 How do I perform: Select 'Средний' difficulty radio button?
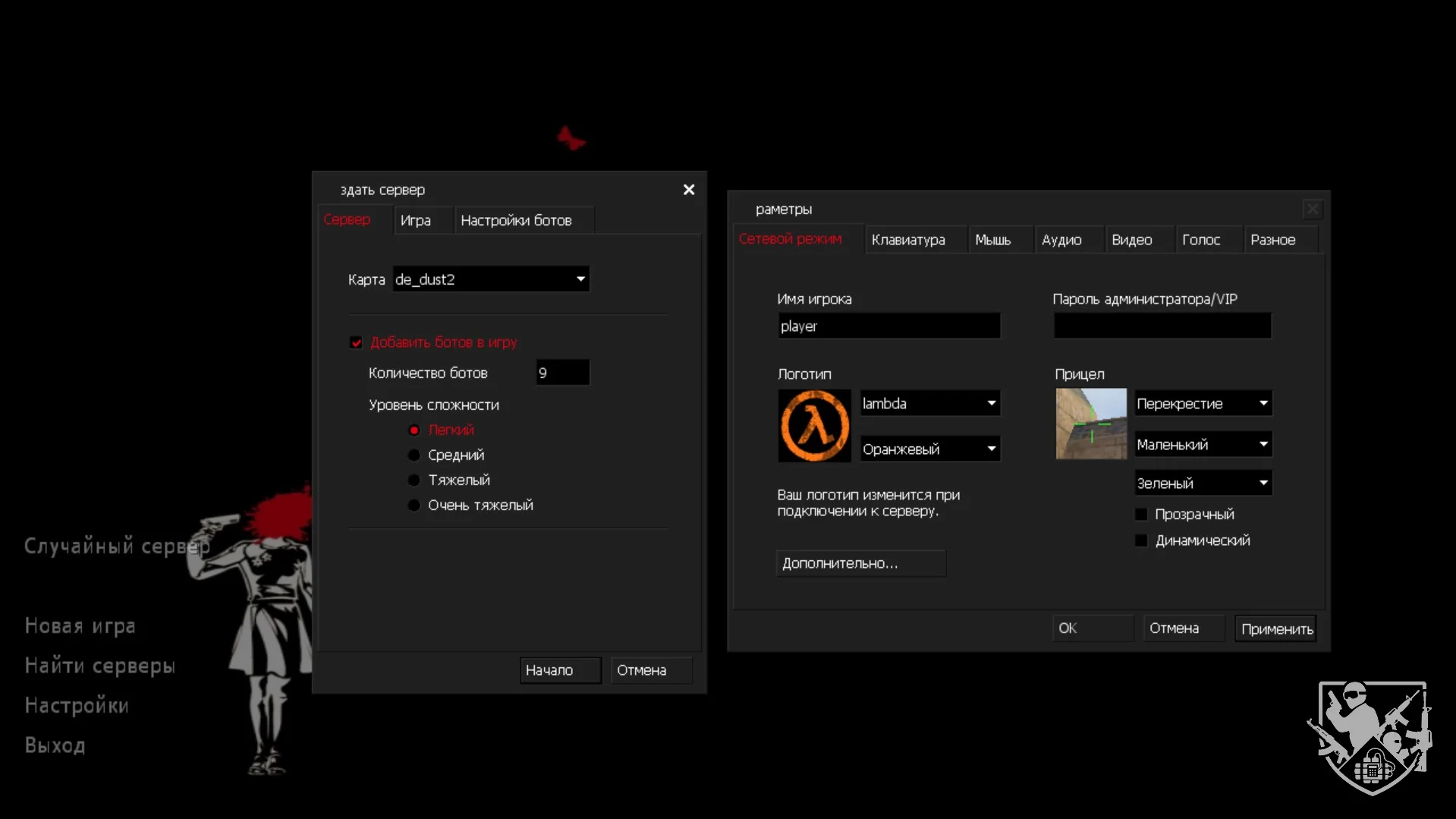(414, 455)
